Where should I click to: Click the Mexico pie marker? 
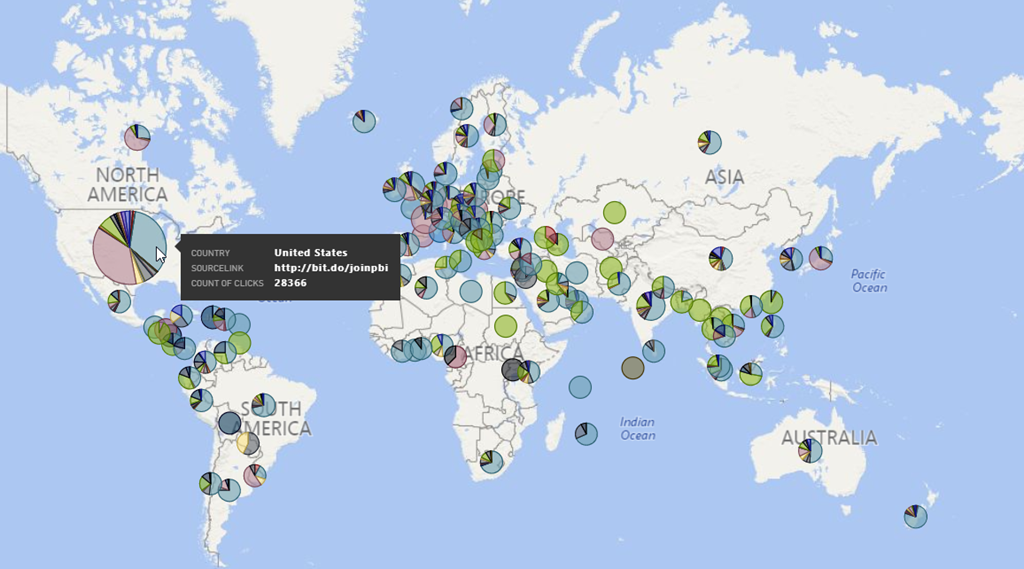[x=119, y=300]
